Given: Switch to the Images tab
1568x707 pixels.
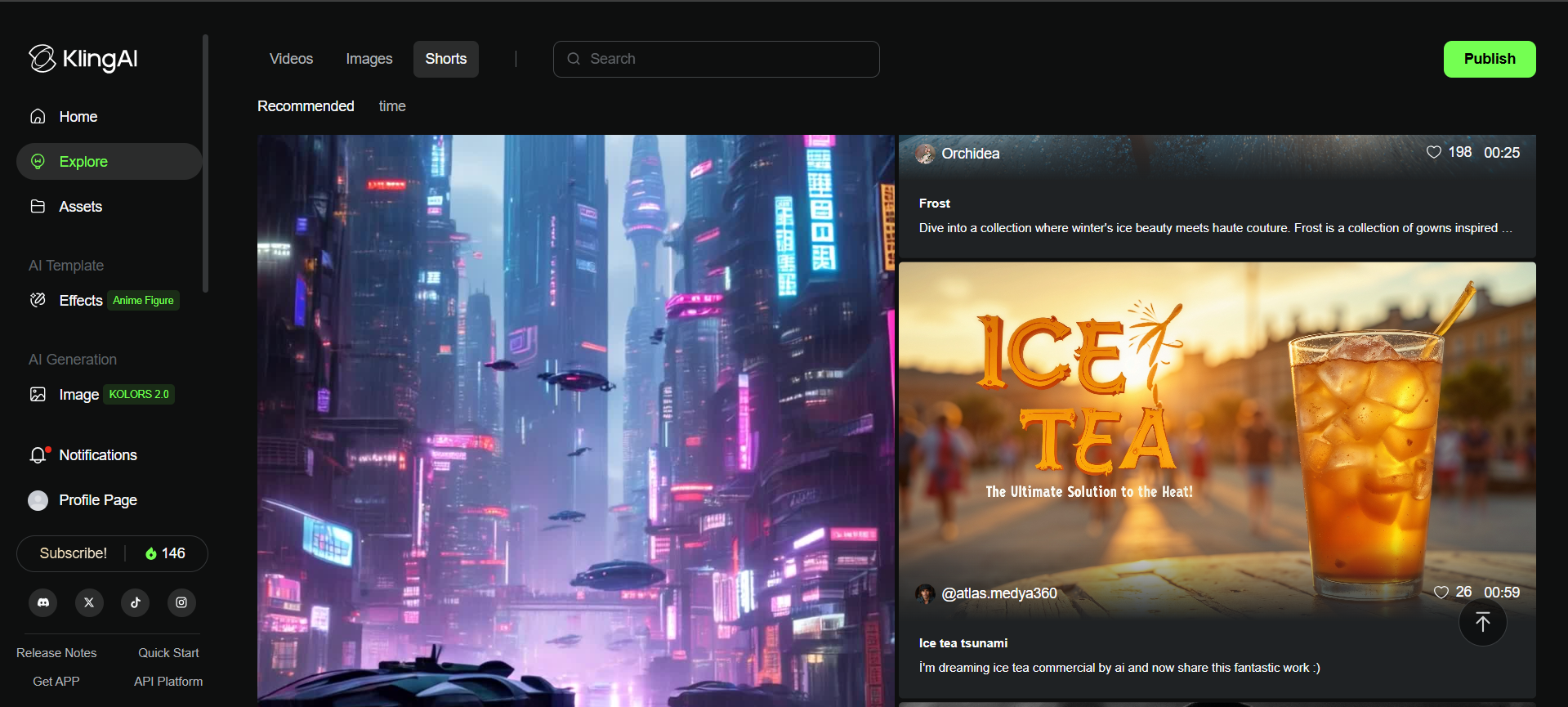Looking at the screenshot, I should (x=369, y=59).
